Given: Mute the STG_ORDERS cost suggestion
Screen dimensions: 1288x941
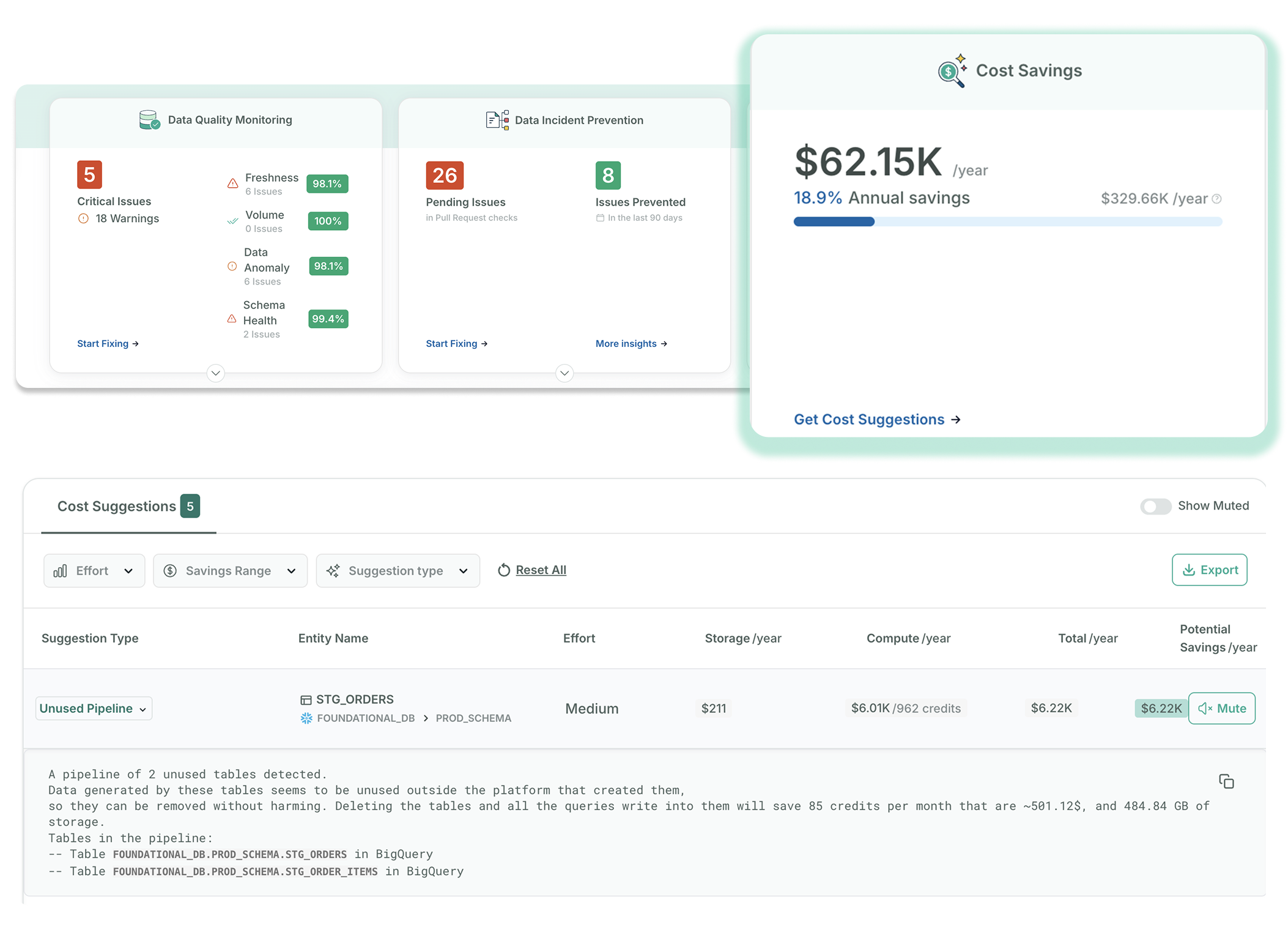Looking at the screenshot, I should (1221, 709).
